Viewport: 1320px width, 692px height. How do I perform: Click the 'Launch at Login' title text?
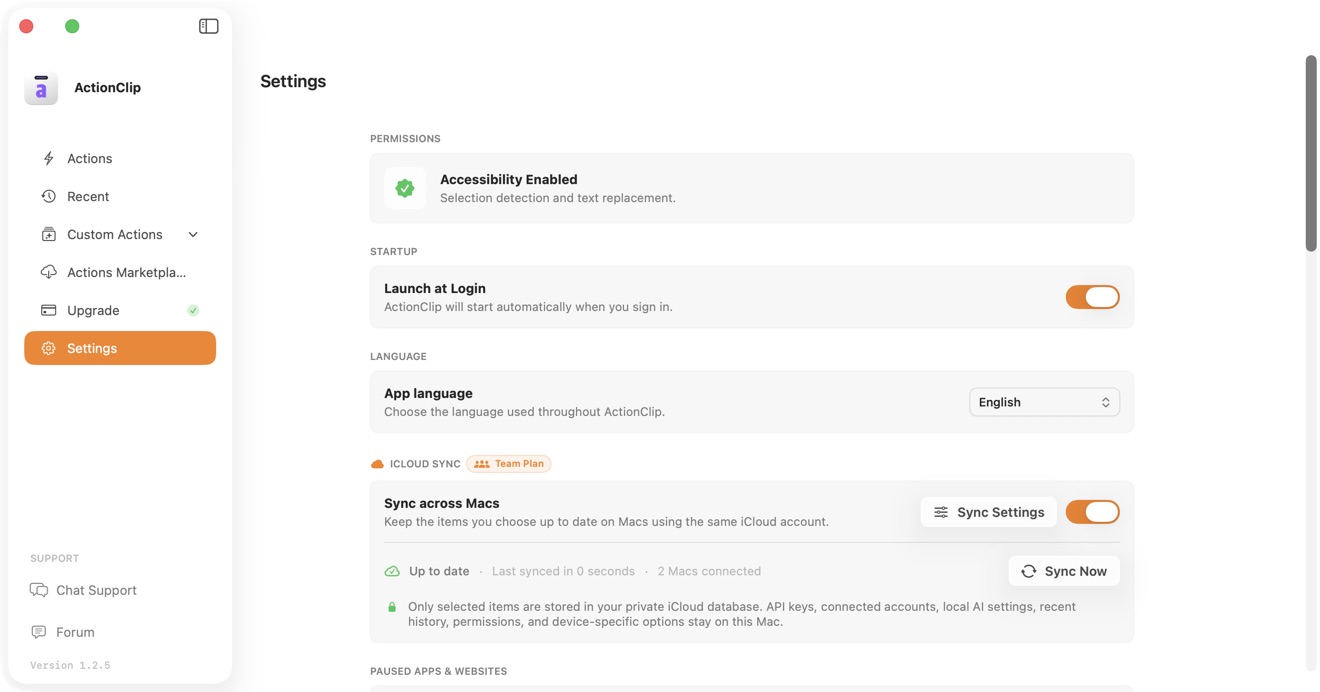point(435,288)
